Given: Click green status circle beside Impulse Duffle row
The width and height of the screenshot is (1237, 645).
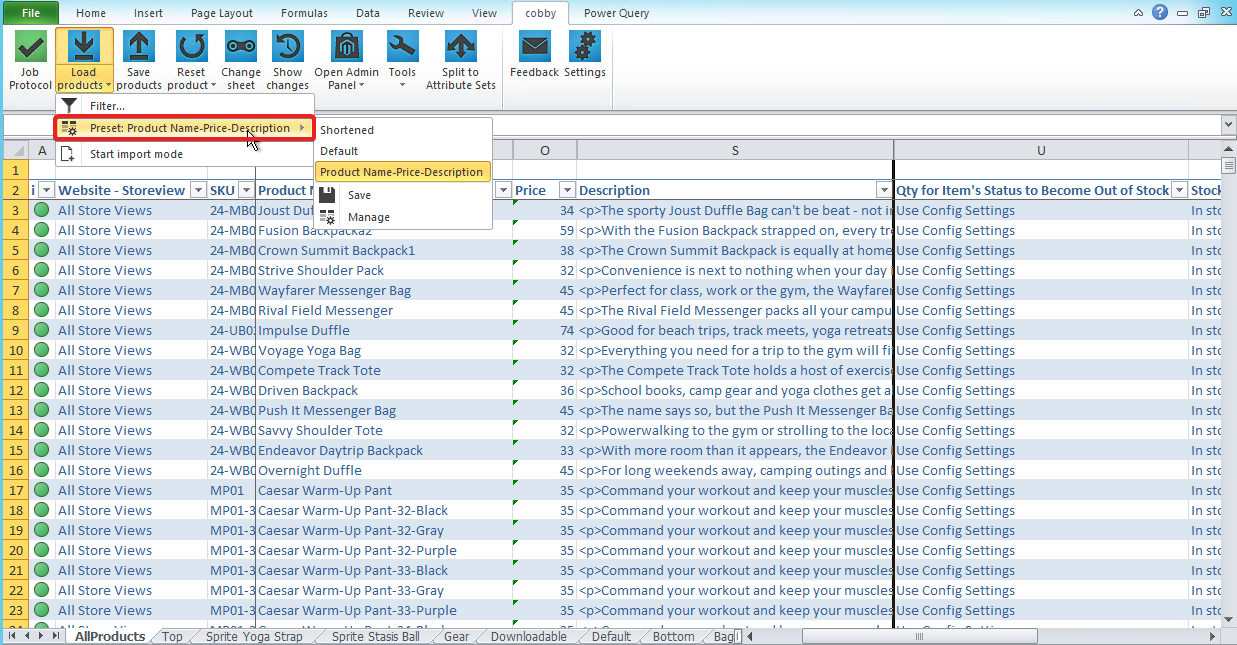Looking at the screenshot, I should pos(41,330).
